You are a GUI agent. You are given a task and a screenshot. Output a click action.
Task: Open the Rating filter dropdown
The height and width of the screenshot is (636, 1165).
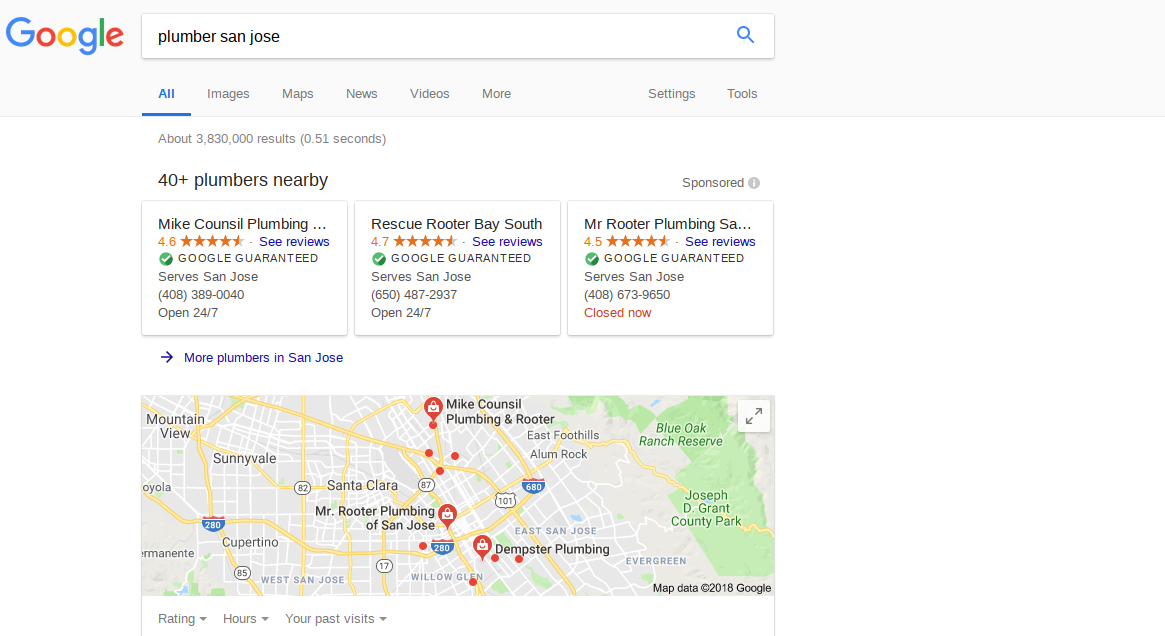[182, 618]
